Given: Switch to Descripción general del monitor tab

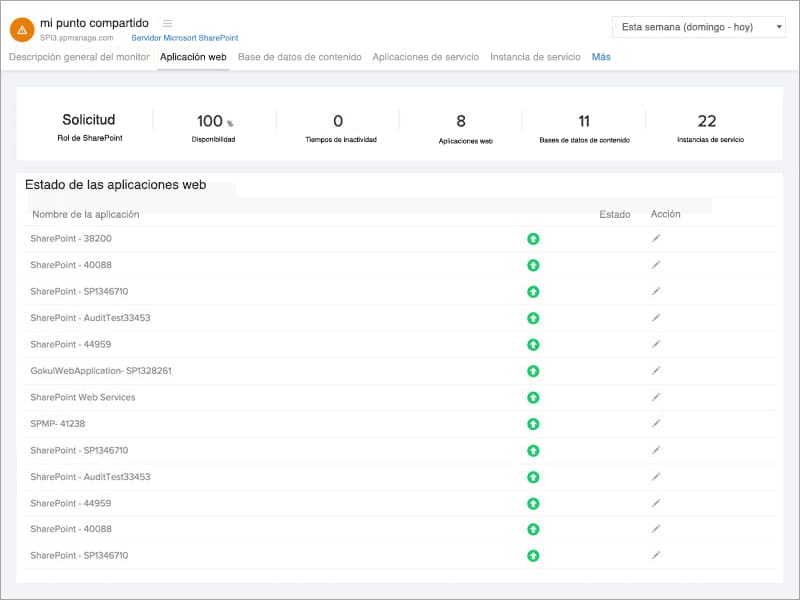Looking at the screenshot, I should coord(79,57).
